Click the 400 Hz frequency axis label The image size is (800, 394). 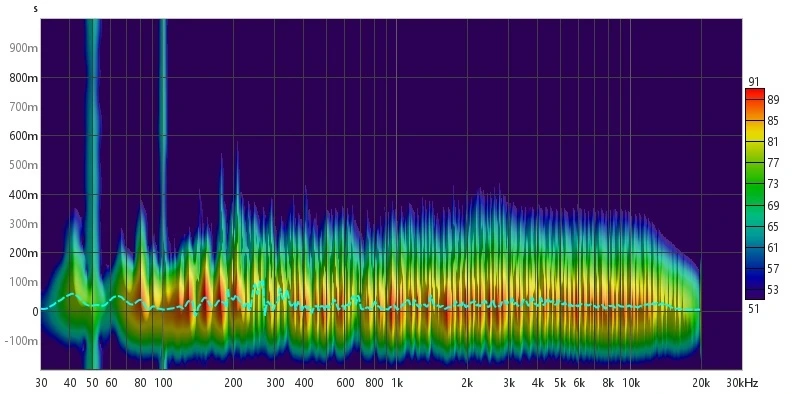coord(304,383)
